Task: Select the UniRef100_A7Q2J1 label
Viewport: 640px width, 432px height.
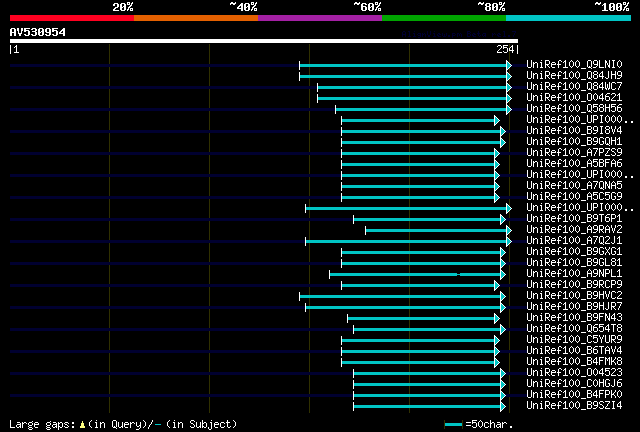Action: pos(574,241)
